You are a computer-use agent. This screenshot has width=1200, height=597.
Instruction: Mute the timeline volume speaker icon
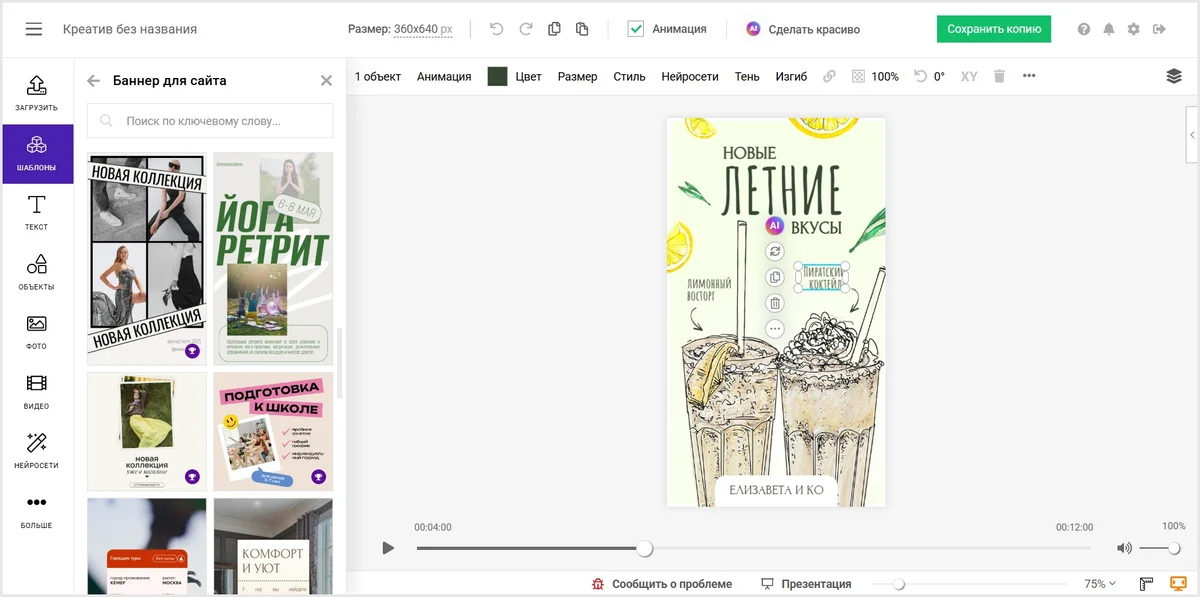1124,548
